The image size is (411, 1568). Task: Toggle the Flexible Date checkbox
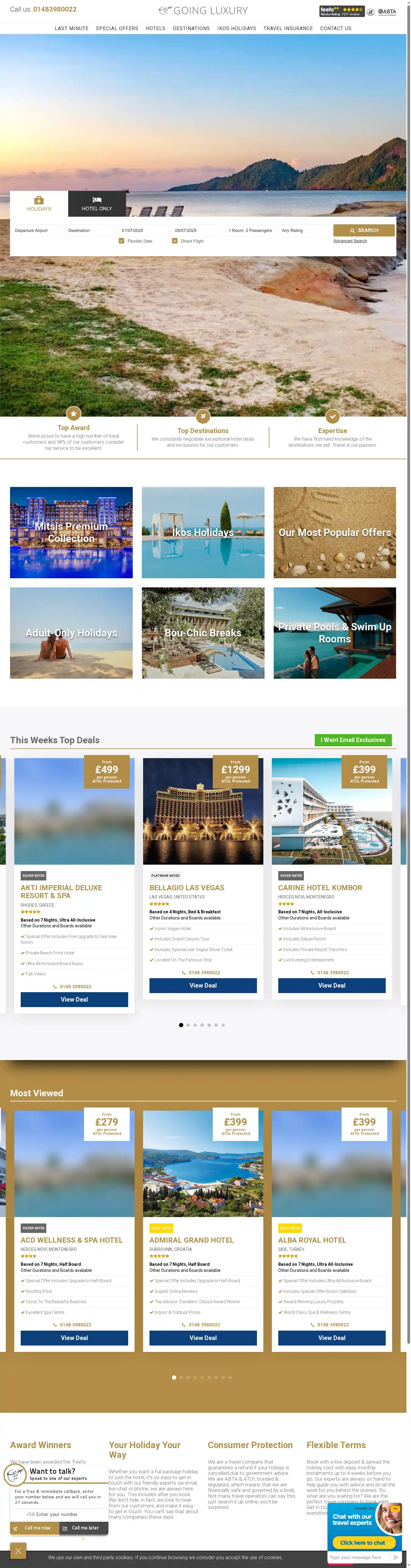(122, 240)
